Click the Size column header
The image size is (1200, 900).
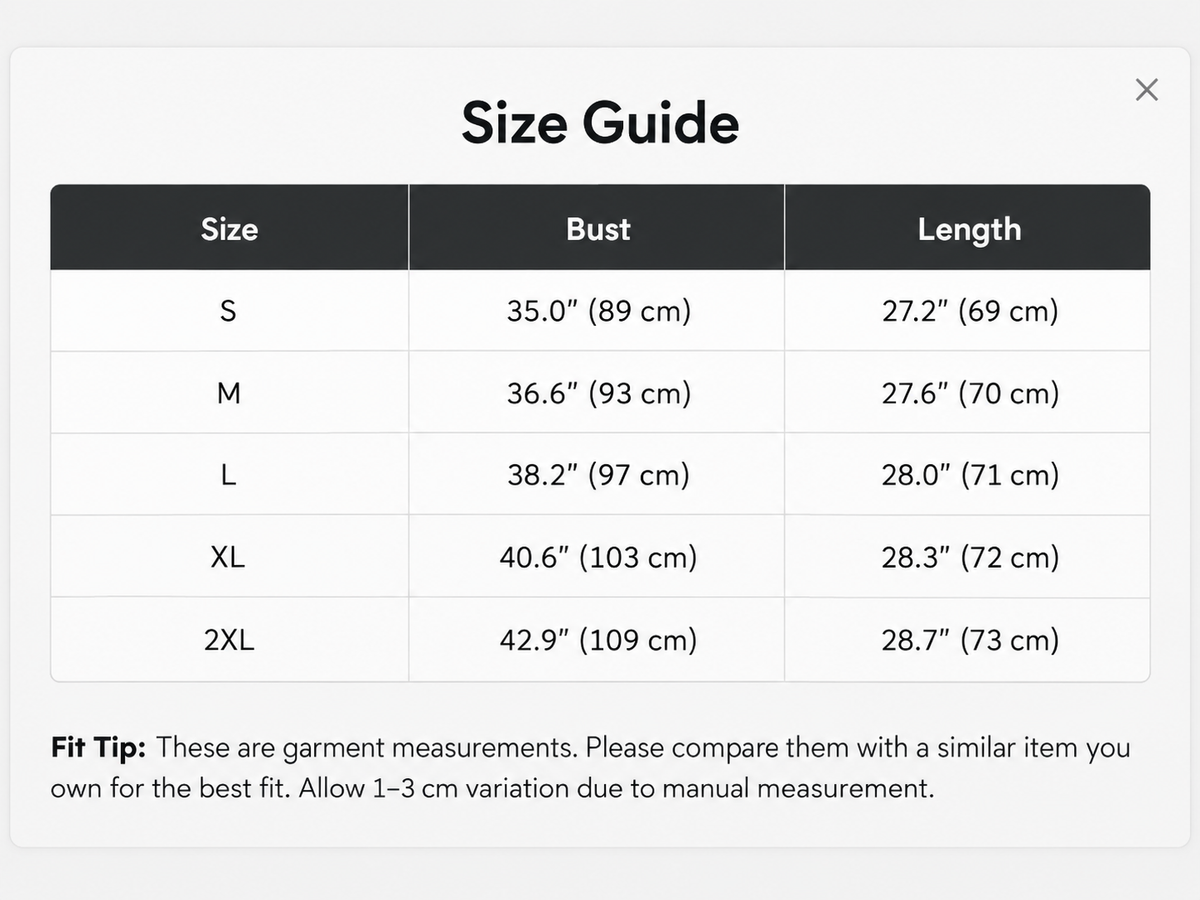coord(229,228)
